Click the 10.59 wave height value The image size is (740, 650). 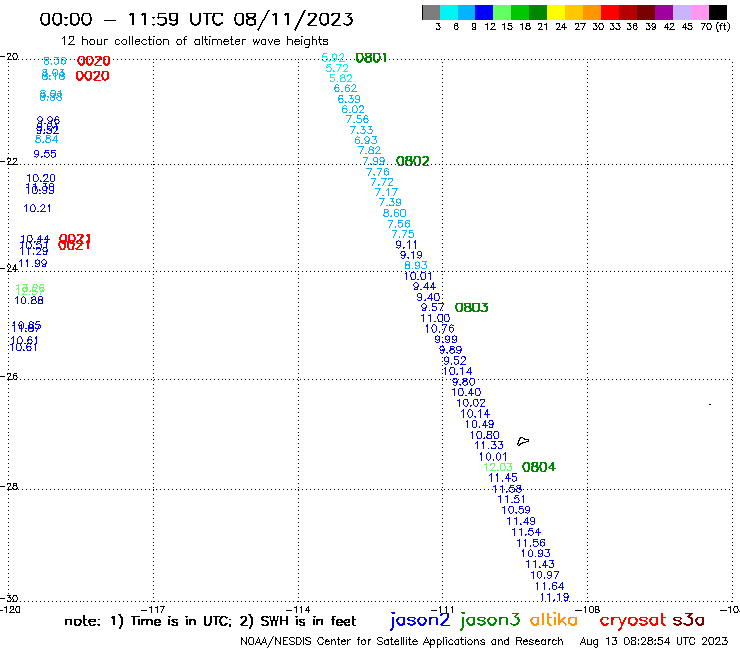[x=516, y=510]
